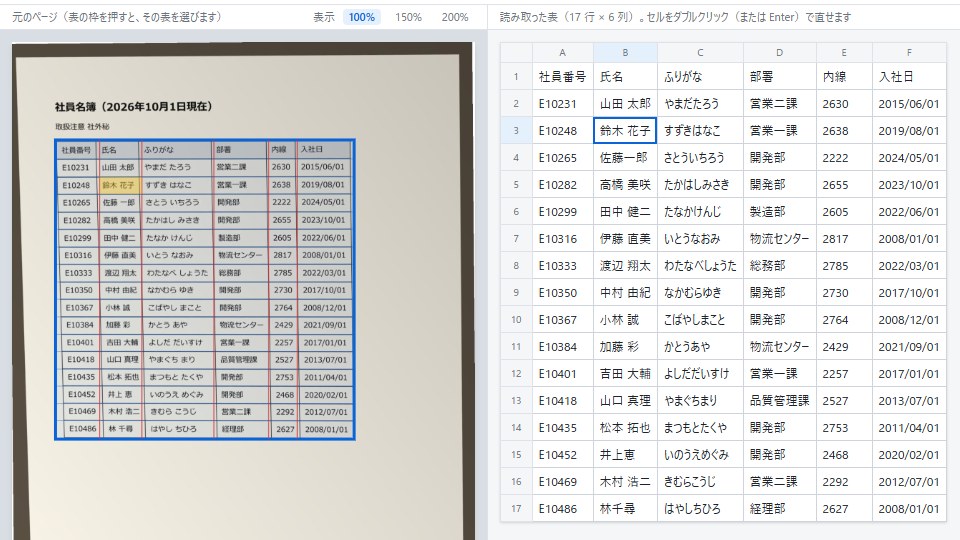Select column C header
Screen dimensions: 960x540
pos(700,53)
